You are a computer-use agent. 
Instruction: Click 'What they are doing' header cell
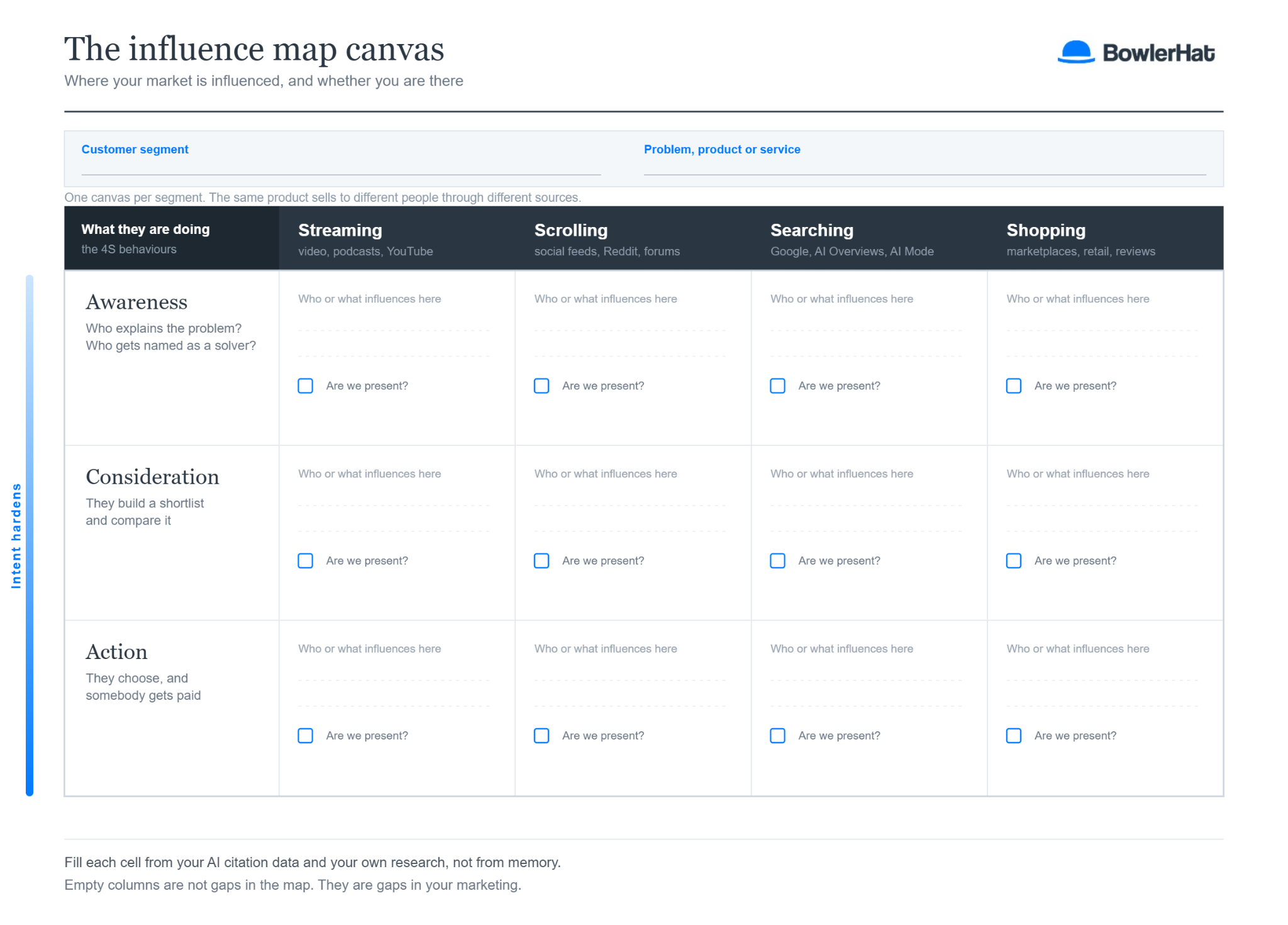(x=172, y=238)
